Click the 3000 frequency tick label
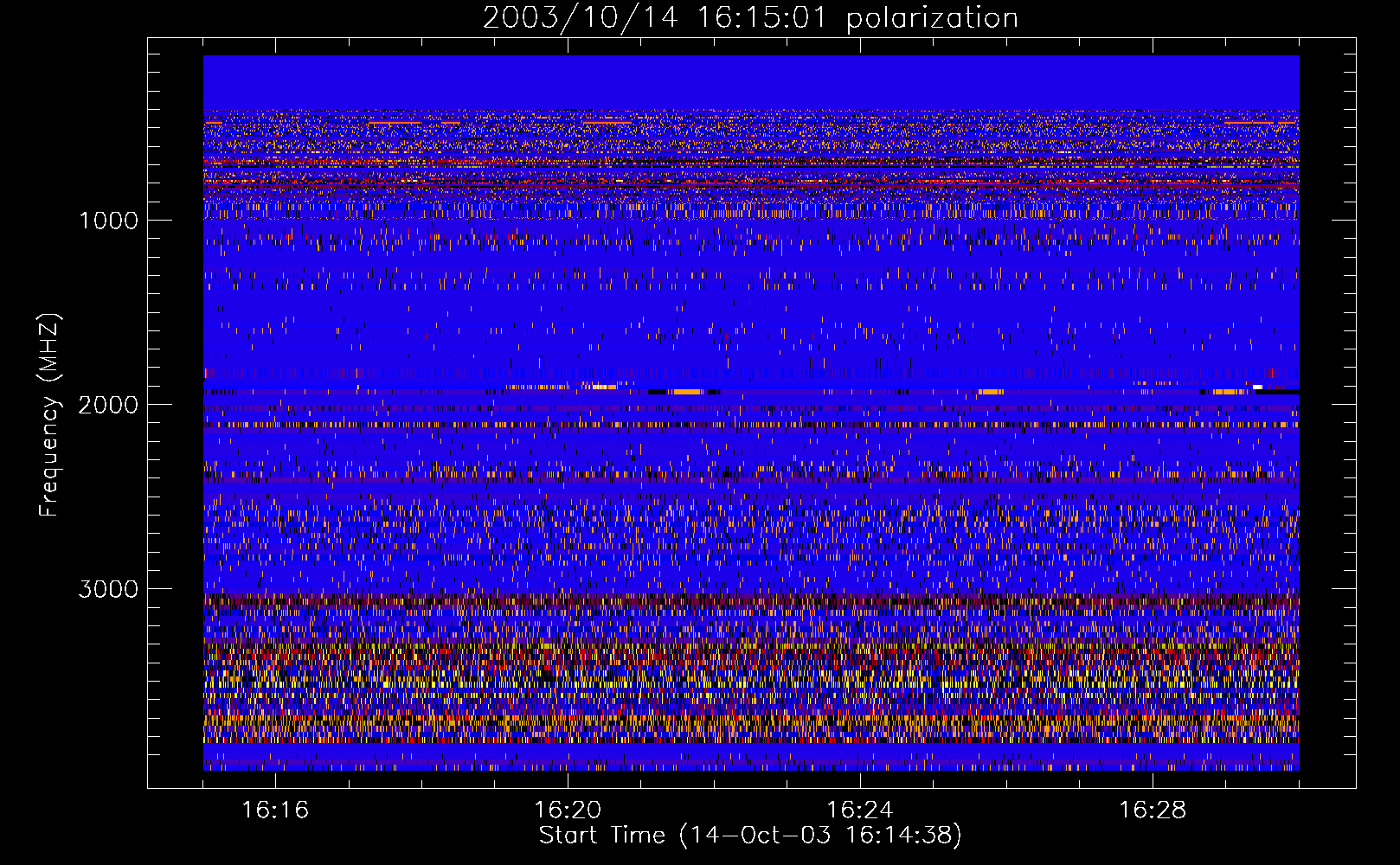1400x865 pixels. [x=108, y=589]
